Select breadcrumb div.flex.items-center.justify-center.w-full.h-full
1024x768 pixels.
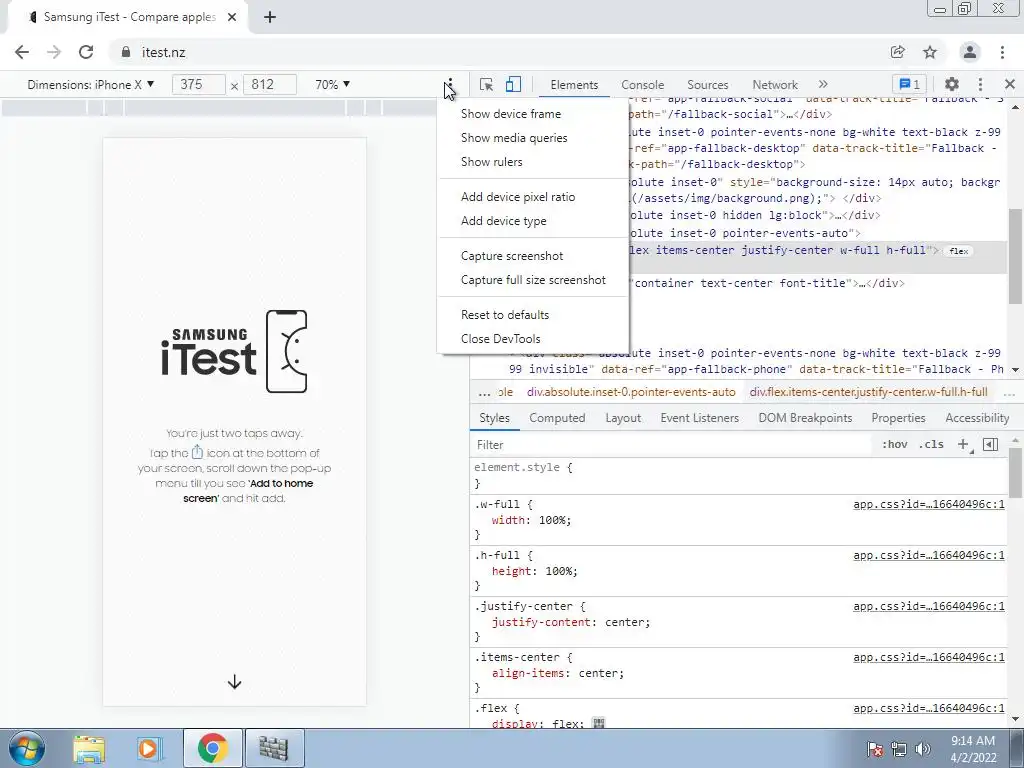pos(869,392)
